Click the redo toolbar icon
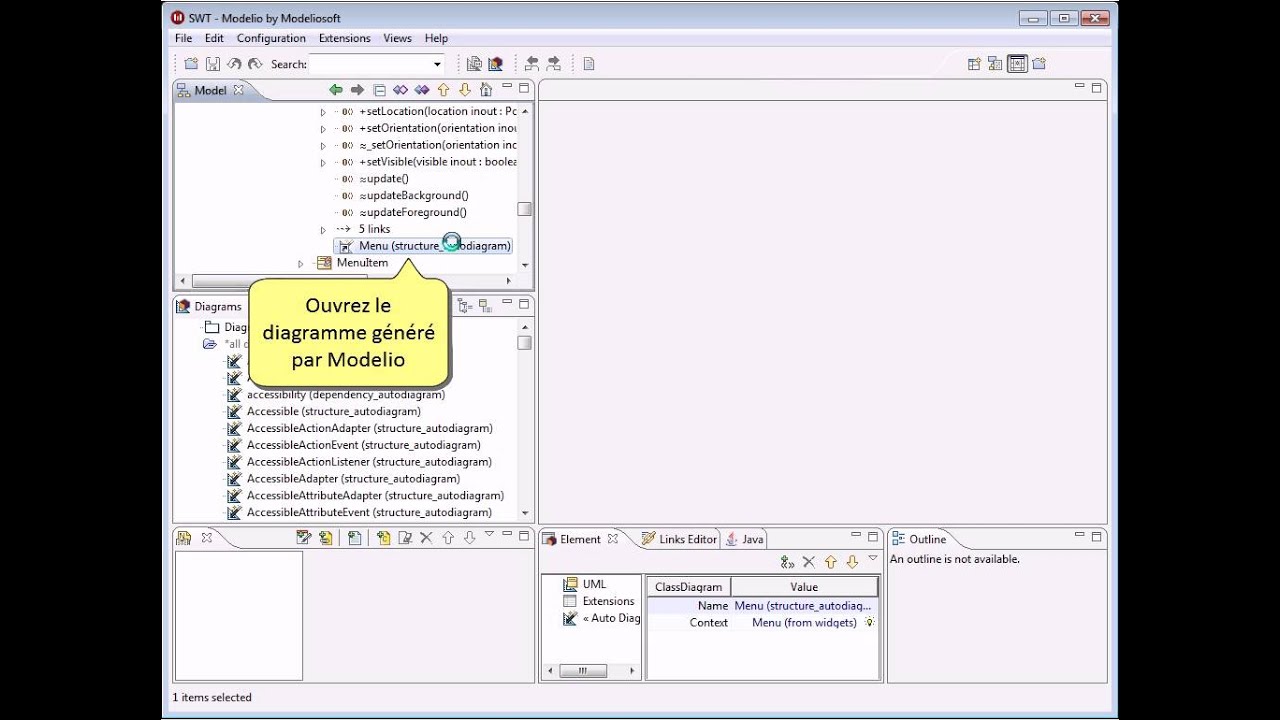The width and height of the screenshot is (1280, 720). (x=255, y=64)
